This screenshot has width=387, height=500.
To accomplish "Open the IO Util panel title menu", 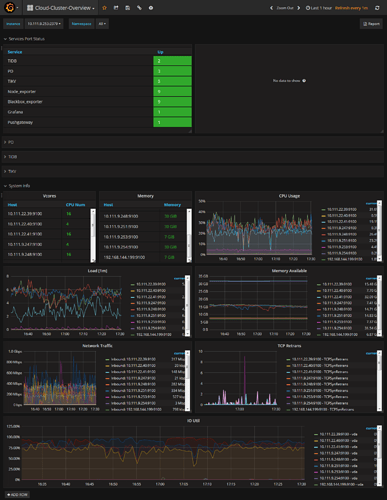I will tap(193, 421).
